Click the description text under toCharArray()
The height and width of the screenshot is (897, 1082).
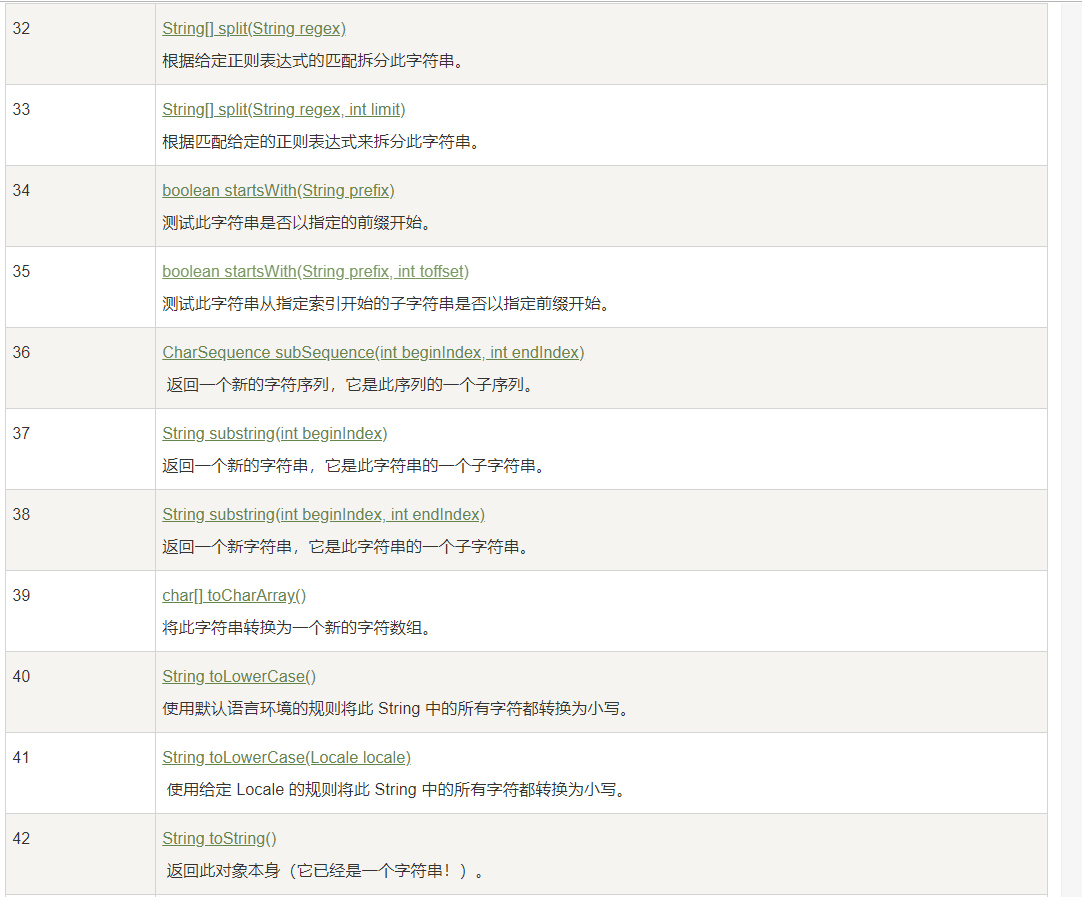[x=296, y=629]
